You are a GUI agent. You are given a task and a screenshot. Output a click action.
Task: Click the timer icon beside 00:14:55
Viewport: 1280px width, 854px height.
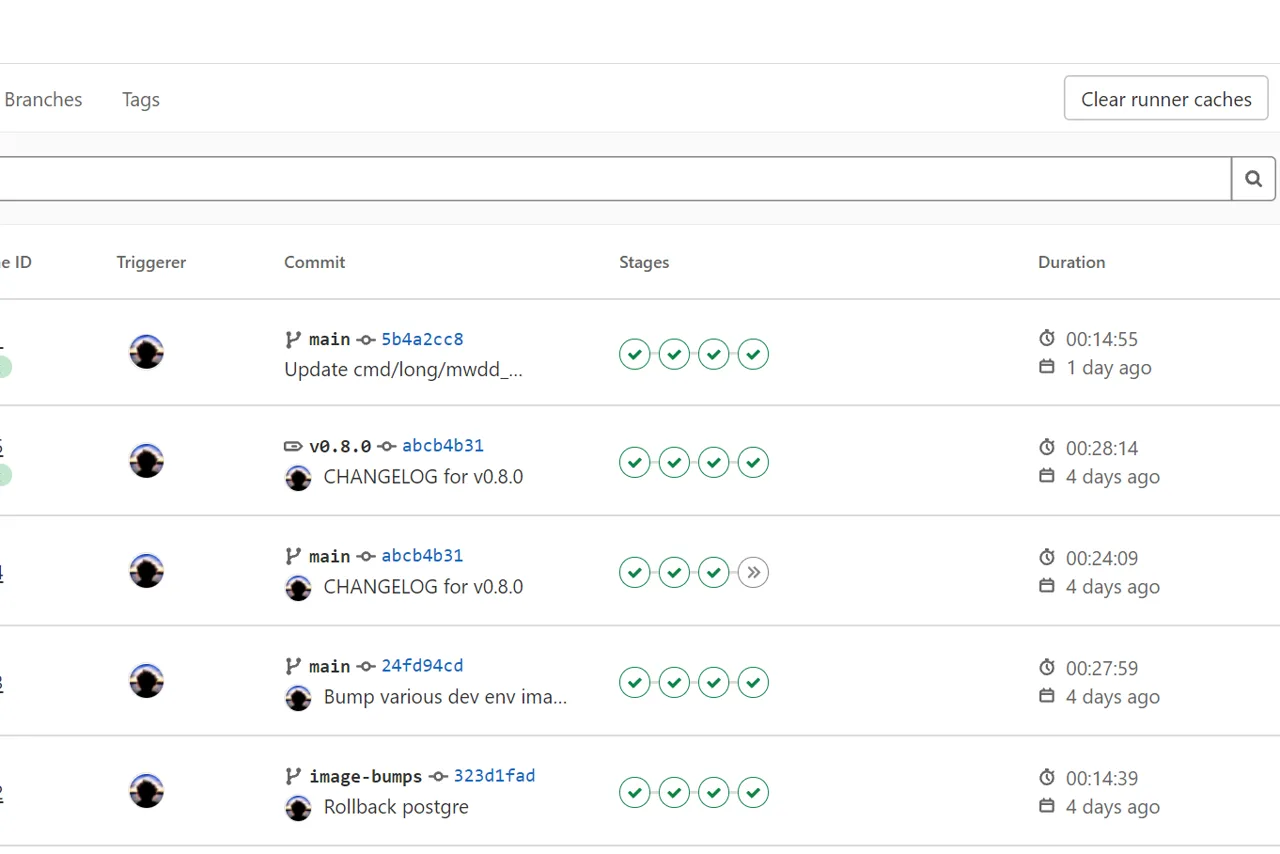pyautogui.click(x=1047, y=338)
